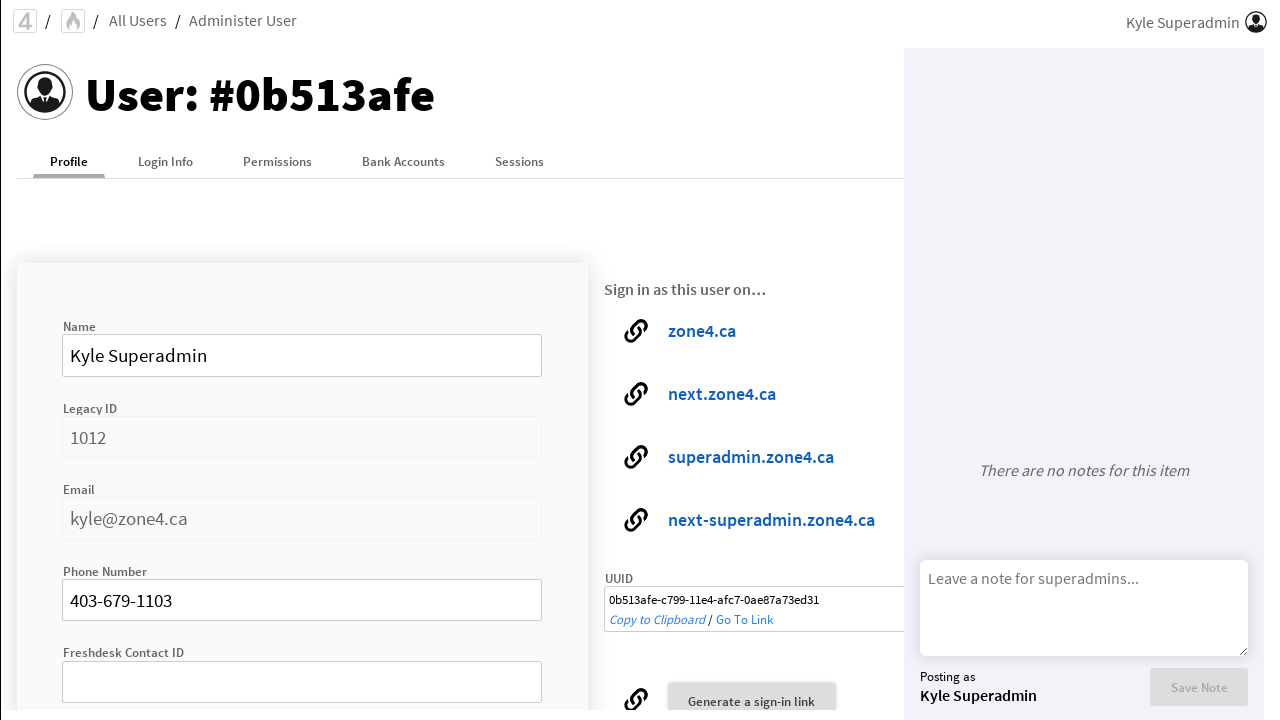Click the Save Note button
Screen dimensions: 1280x720
point(1198,687)
